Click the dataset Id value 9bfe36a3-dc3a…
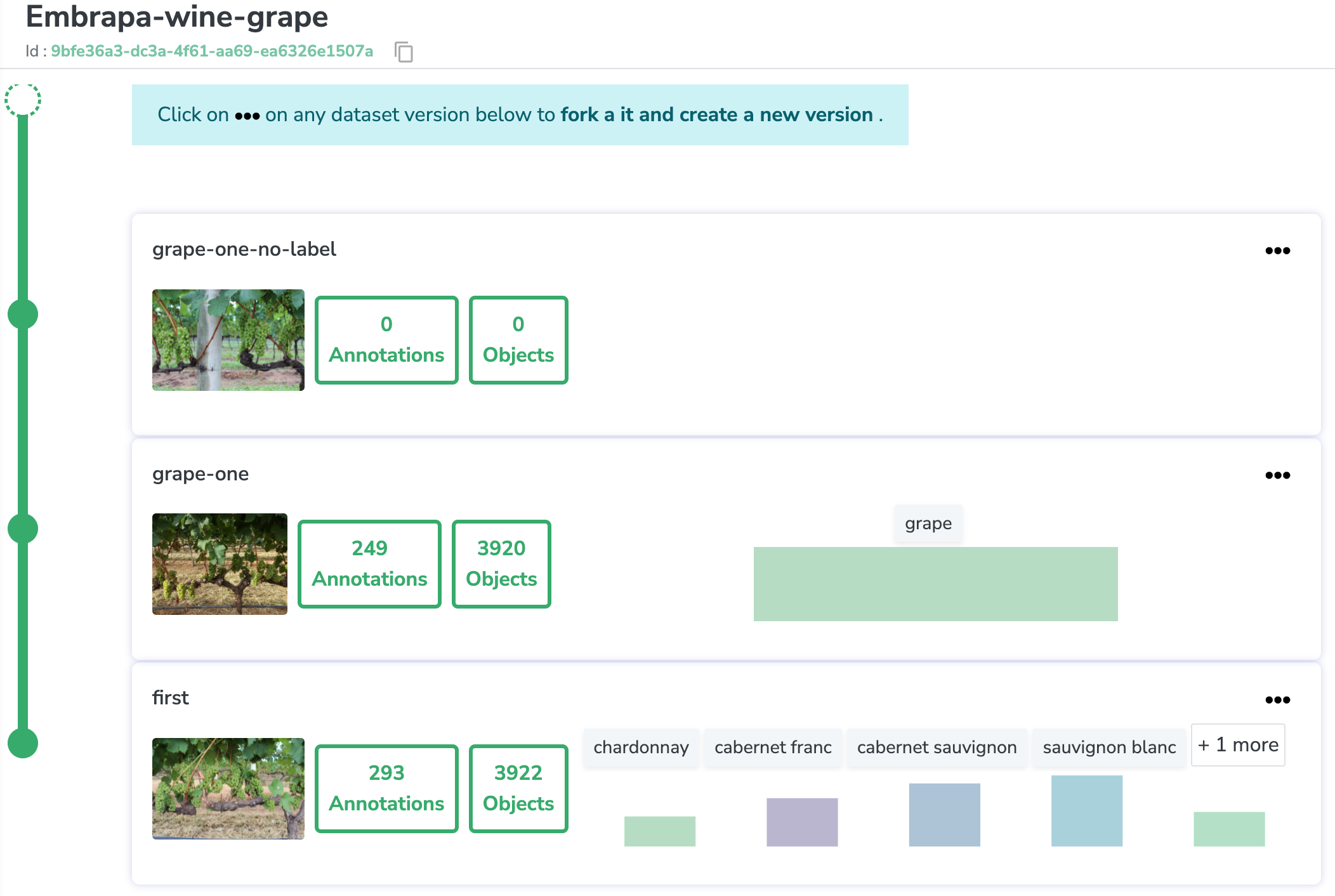 pos(212,51)
